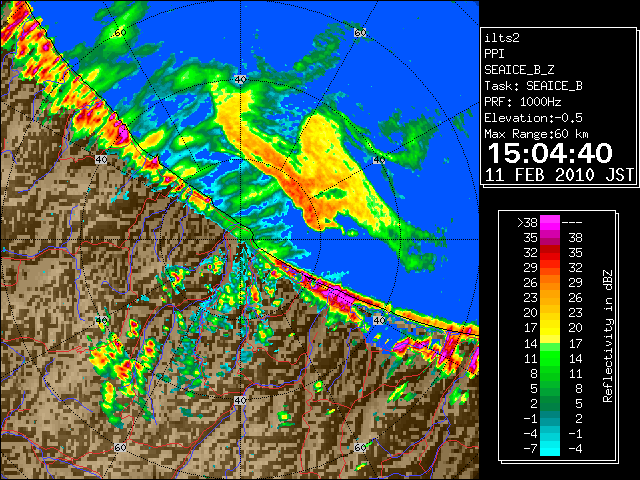Click the "60" ring label in the upper-left sea area

[120, 32]
